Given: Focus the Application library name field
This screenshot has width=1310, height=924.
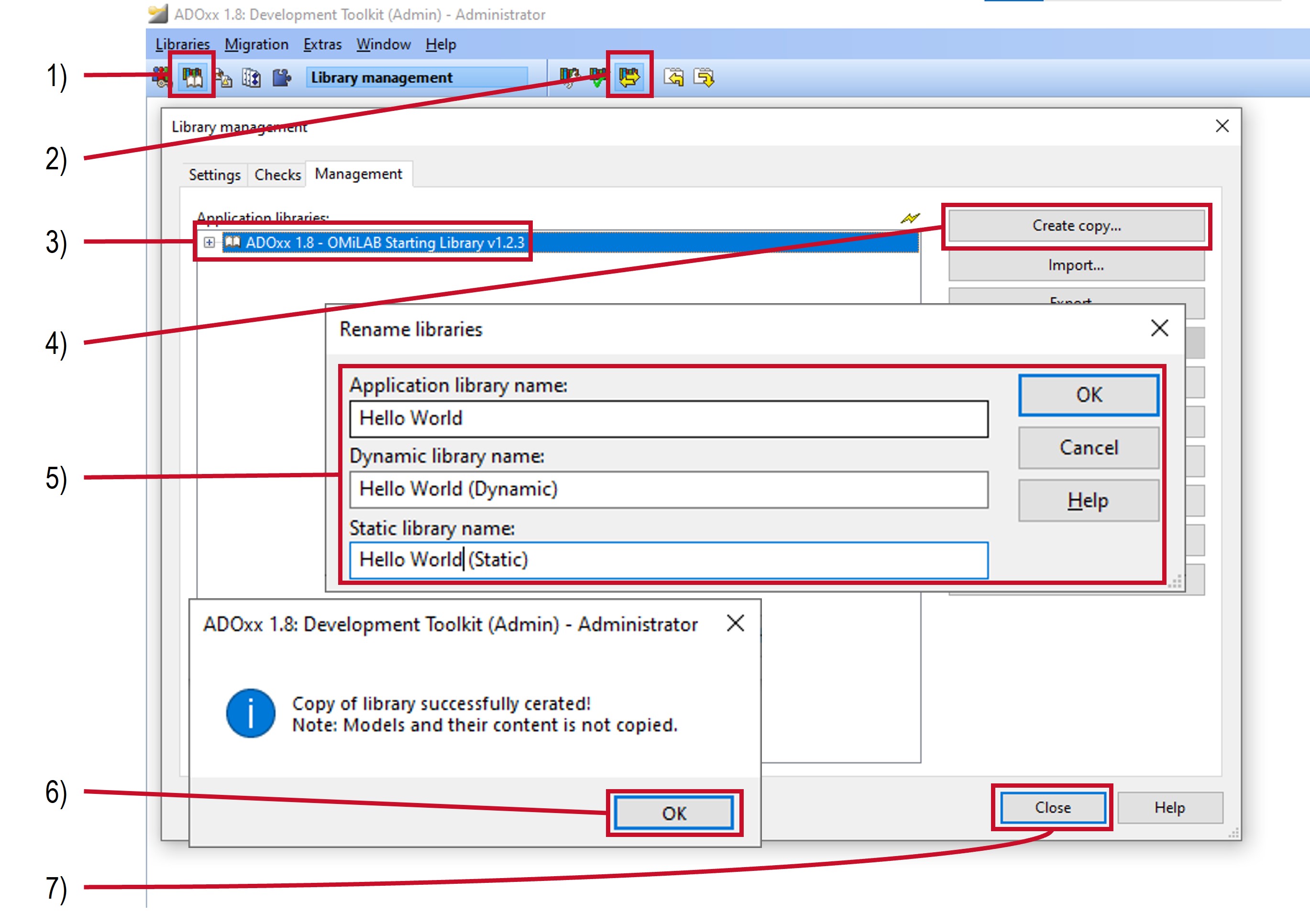Looking at the screenshot, I should pos(669,418).
